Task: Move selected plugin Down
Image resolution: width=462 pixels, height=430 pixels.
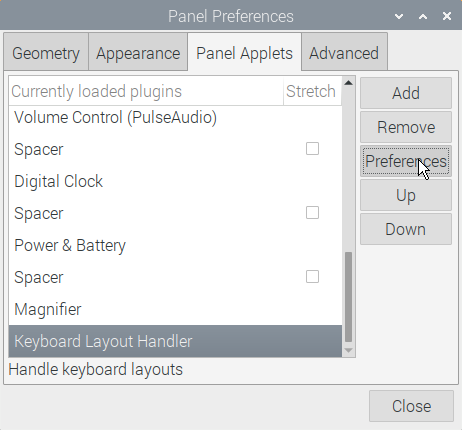Action: click(x=406, y=229)
